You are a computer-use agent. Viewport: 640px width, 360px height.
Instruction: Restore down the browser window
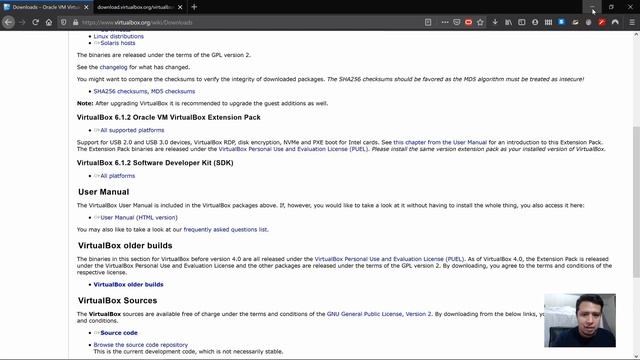611,7
